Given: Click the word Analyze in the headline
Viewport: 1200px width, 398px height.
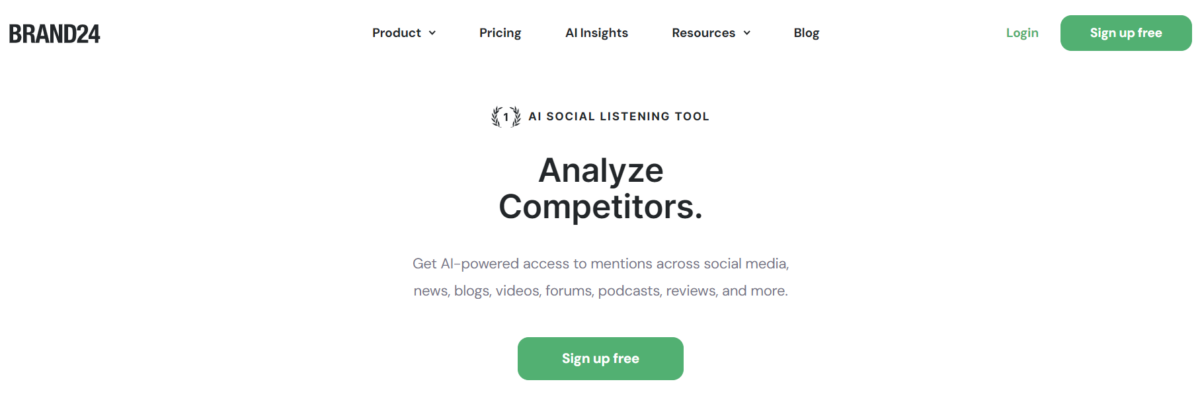Looking at the screenshot, I should coord(600,170).
